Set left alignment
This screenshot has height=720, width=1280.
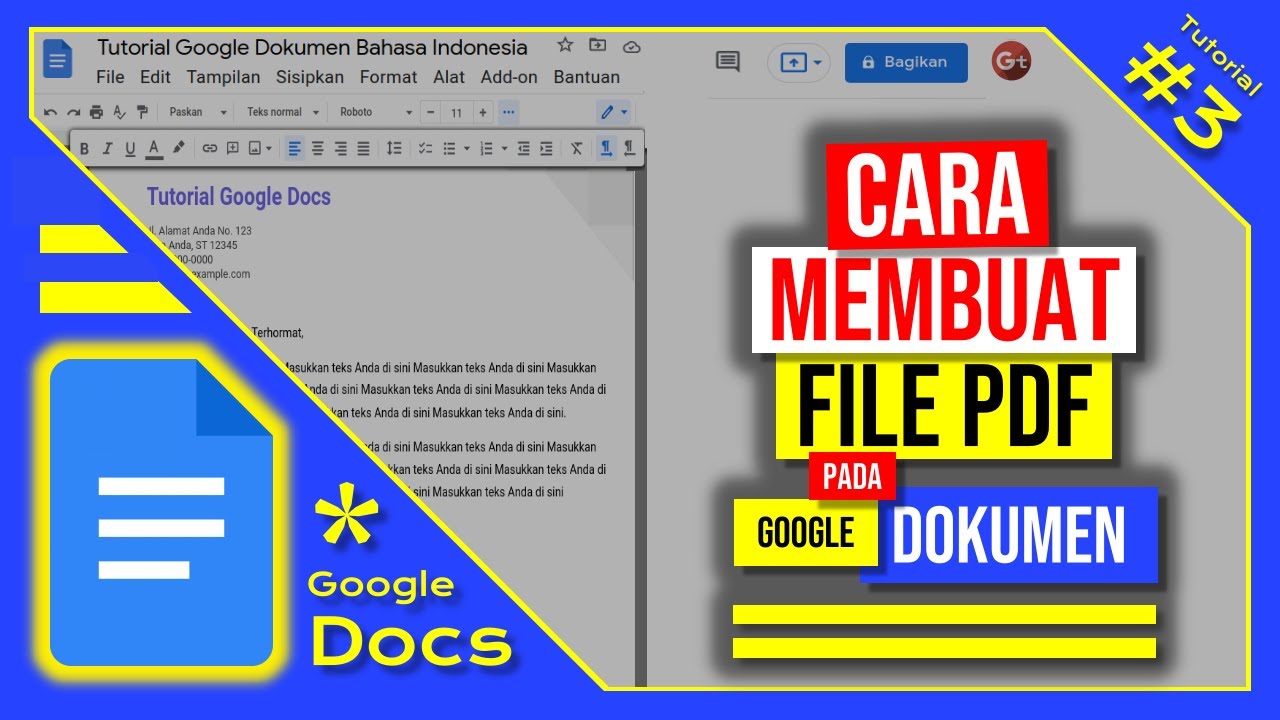pyautogui.click(x=294, y=148)
